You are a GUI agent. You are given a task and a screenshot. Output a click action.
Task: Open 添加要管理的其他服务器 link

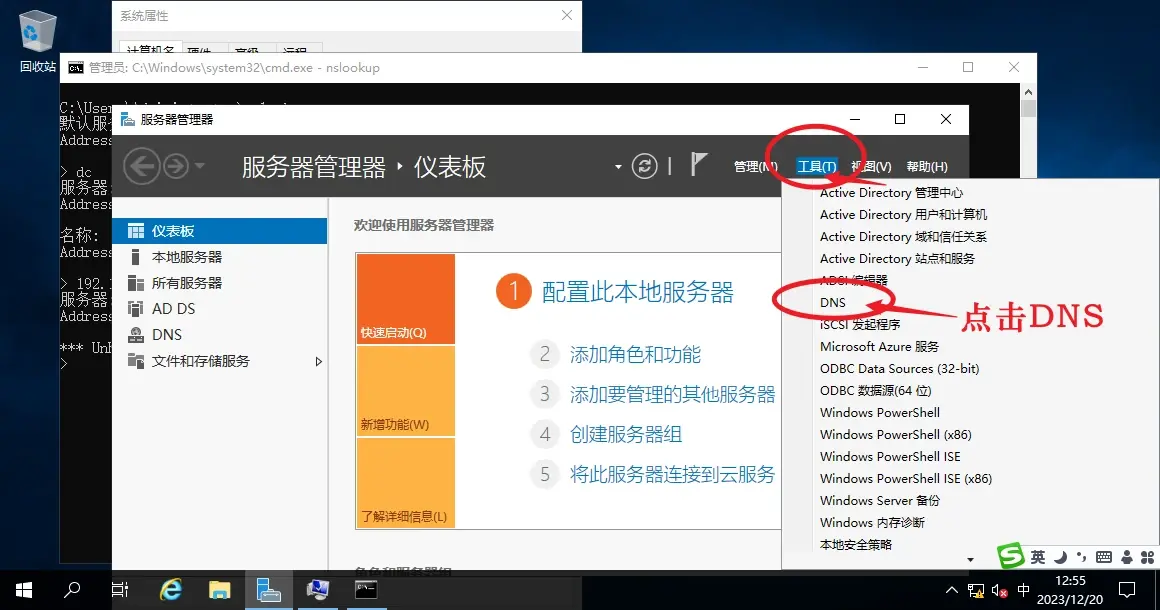coord(672,395)
